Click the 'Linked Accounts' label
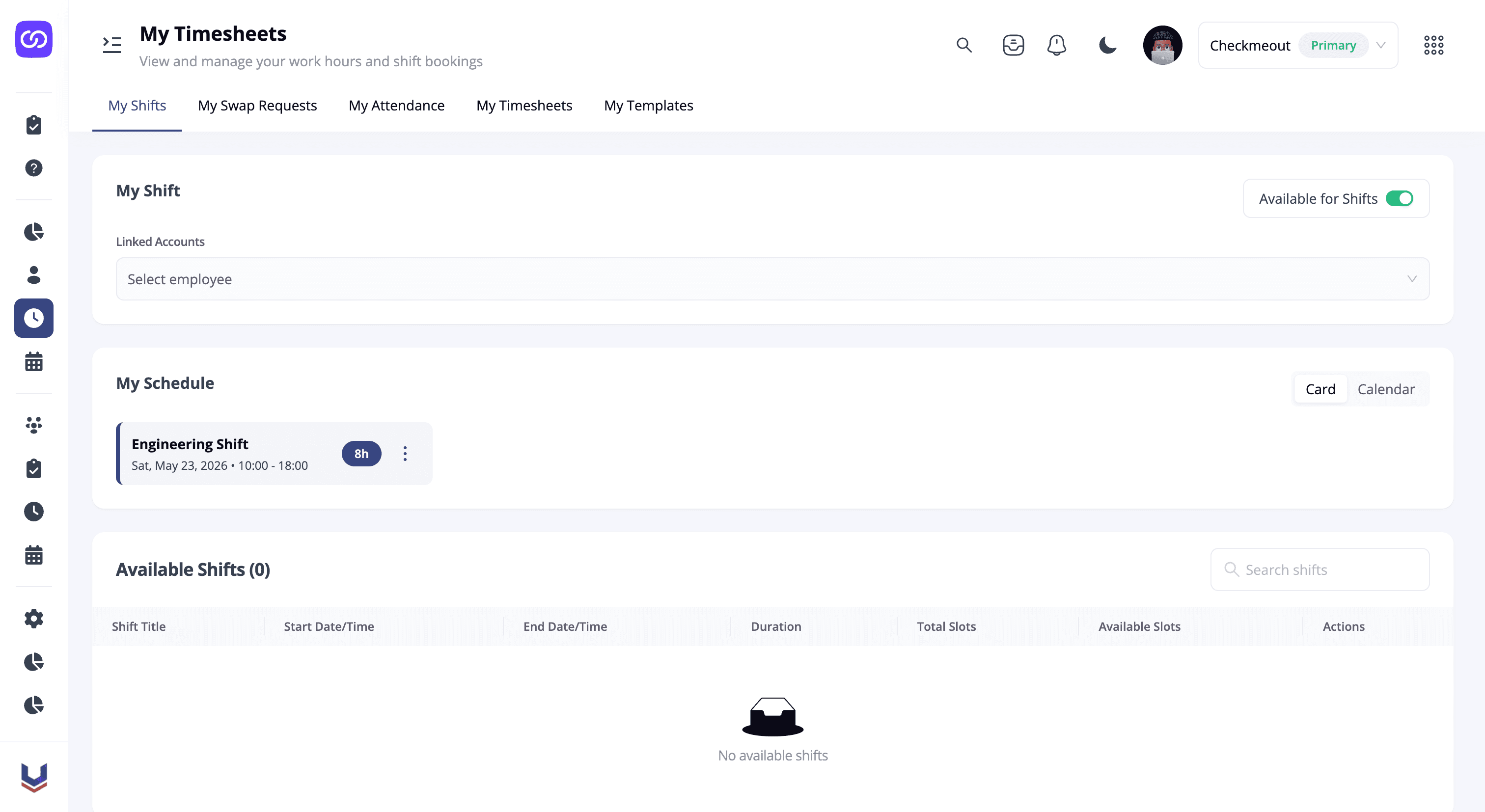 (x=160, y=242)
